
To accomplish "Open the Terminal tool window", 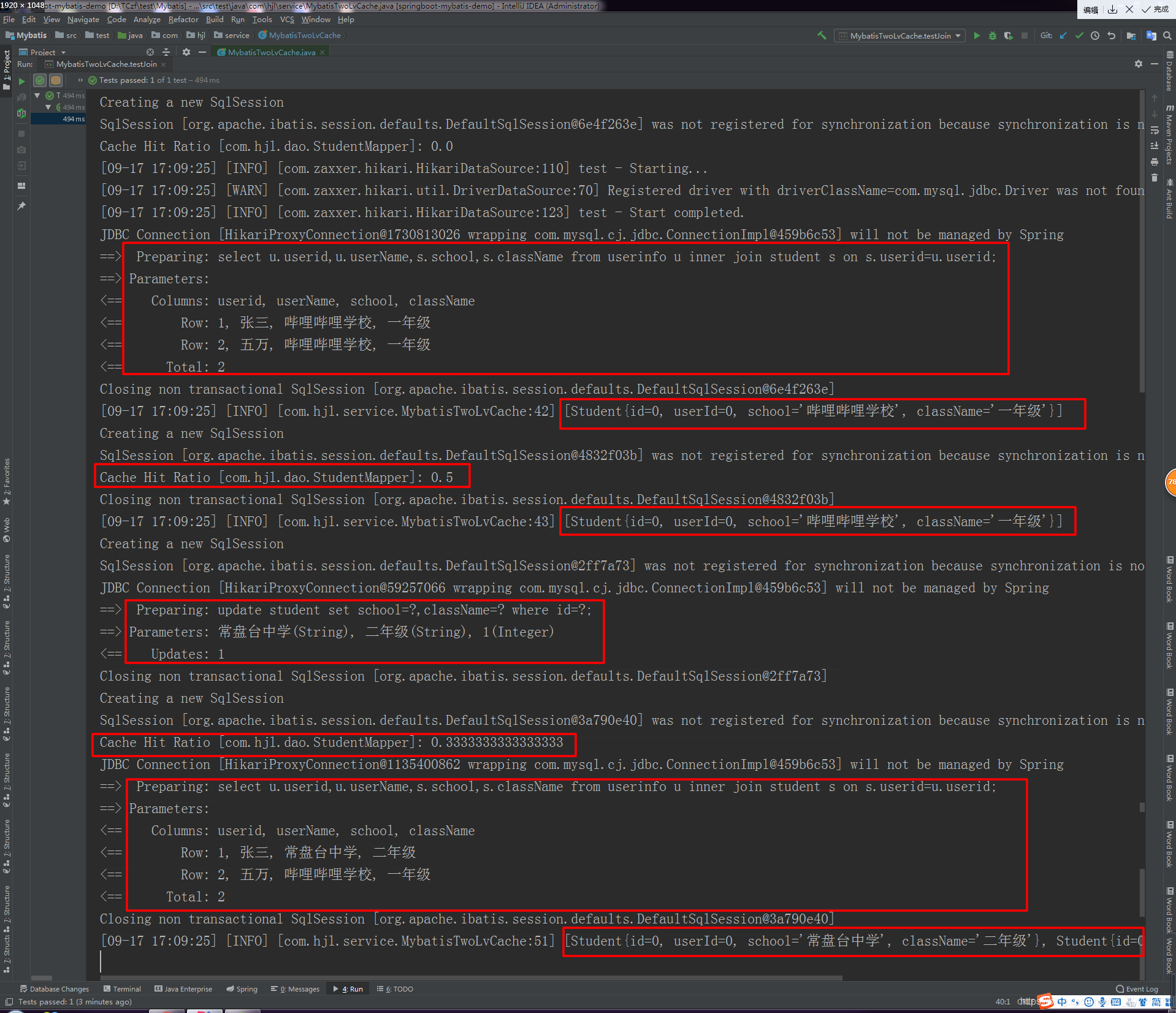I will (x=122, y=989).
